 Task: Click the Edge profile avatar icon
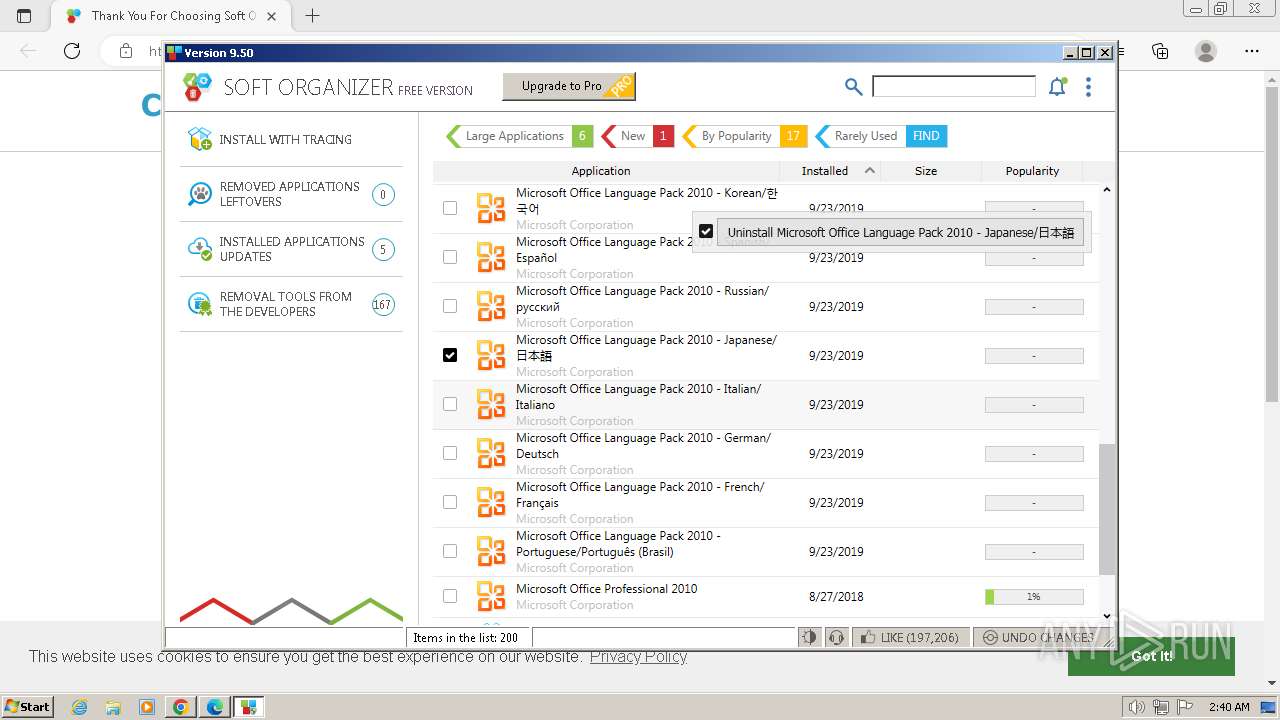pyautogui.click(x=1206, y=51)
